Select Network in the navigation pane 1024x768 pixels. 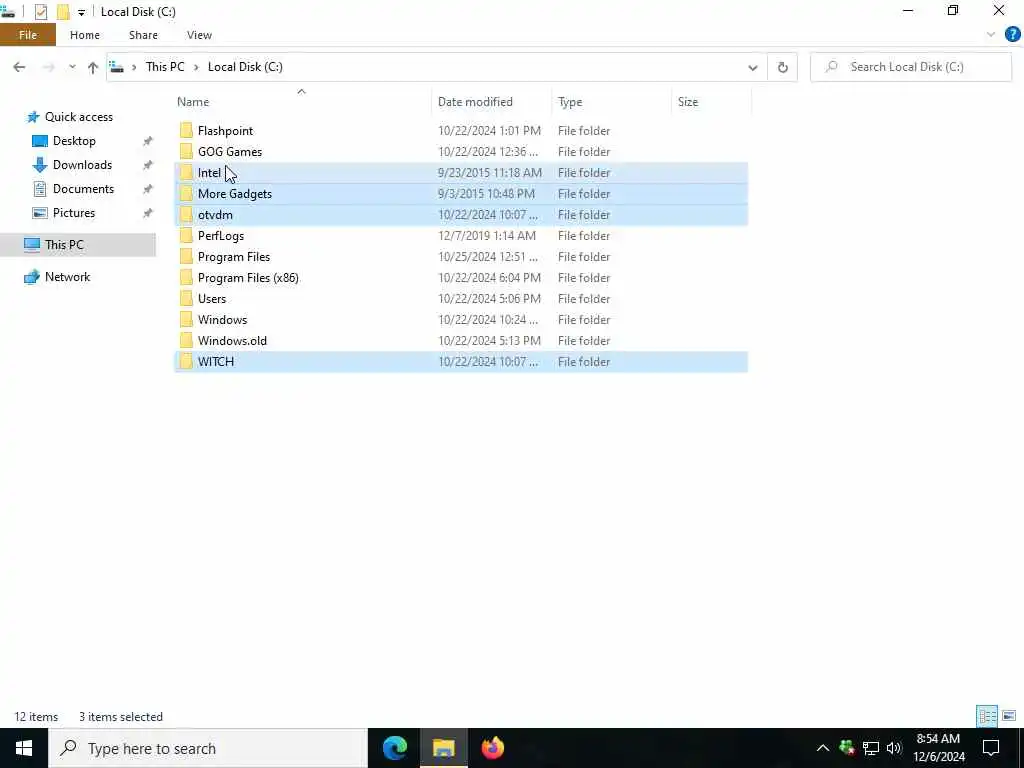[67, 277]
